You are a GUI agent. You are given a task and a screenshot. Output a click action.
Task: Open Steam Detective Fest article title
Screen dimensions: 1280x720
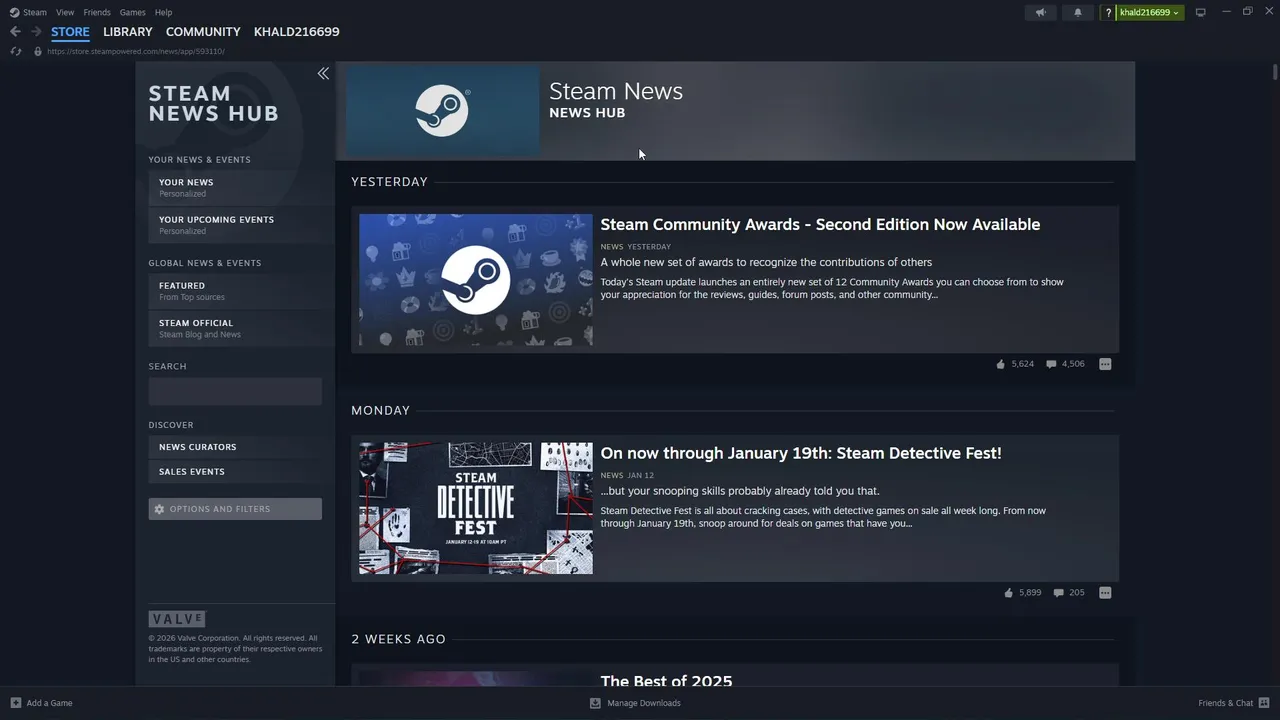801,453
